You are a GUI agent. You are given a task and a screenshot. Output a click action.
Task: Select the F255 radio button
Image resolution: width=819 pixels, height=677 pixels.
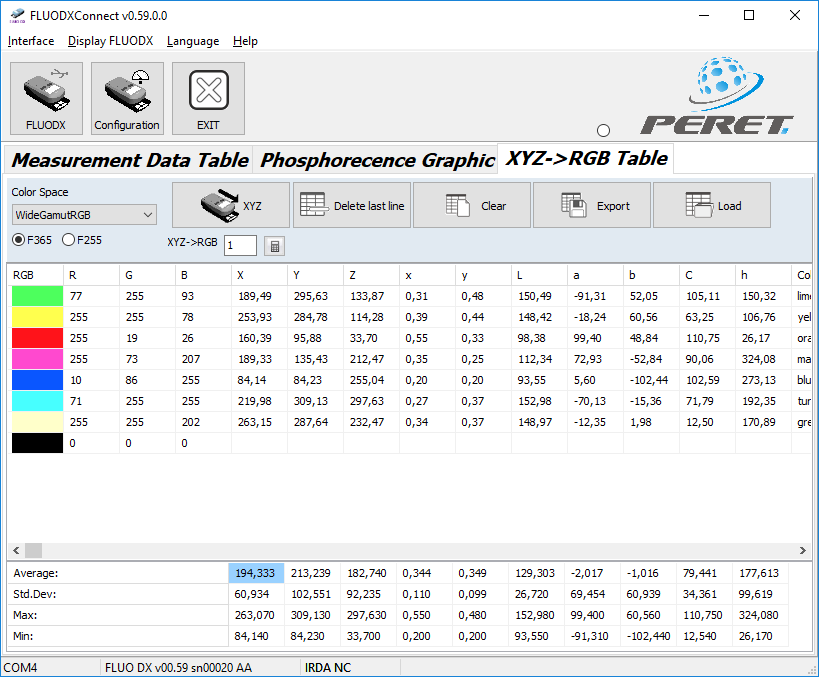coord(69,240)
